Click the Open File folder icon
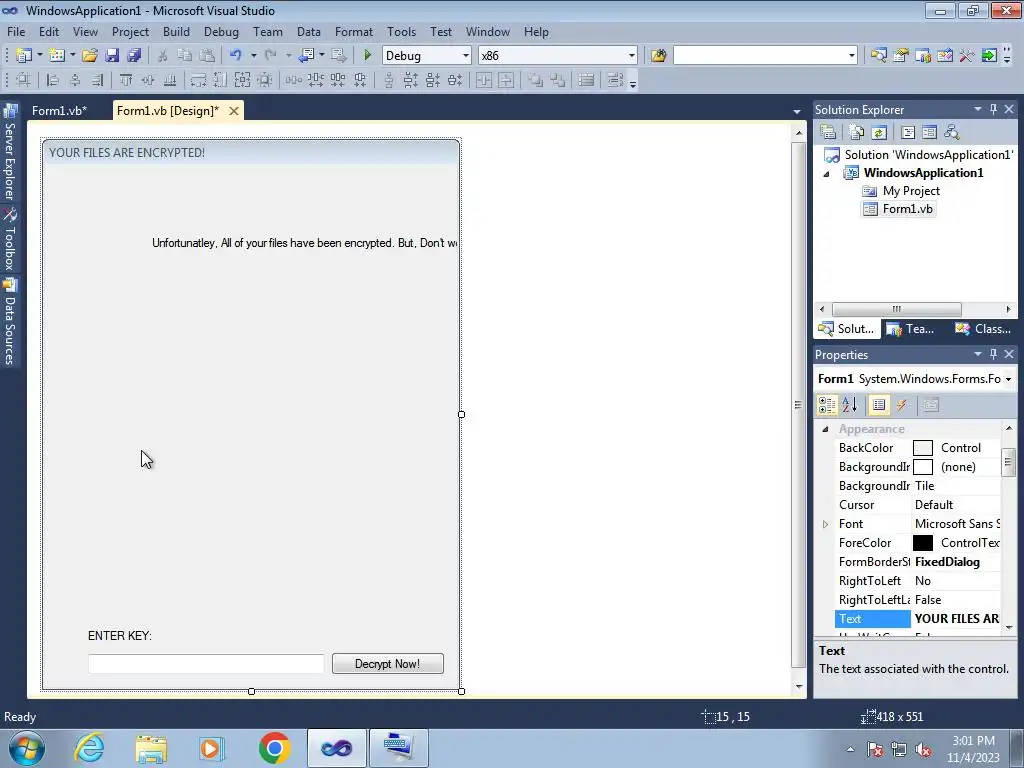 89,56
